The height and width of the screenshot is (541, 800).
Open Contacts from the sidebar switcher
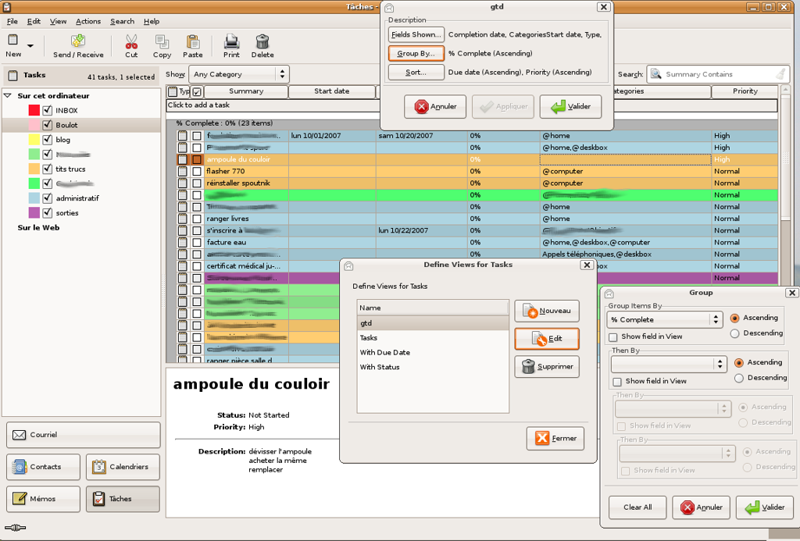(42, 467)
